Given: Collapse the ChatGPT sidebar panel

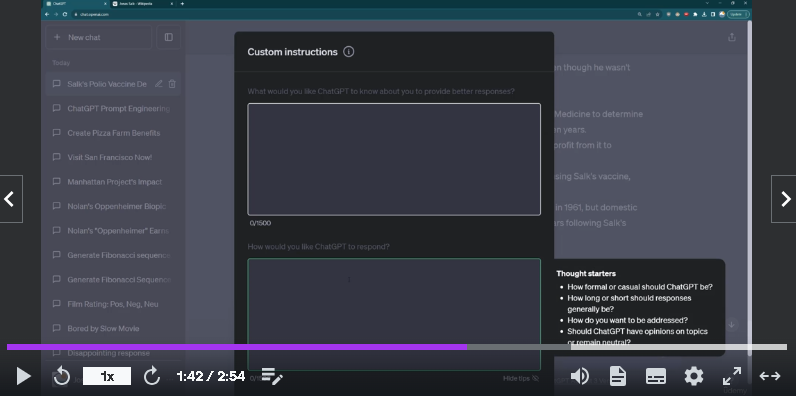Looking at the screenshot, I should coord(169,37).
